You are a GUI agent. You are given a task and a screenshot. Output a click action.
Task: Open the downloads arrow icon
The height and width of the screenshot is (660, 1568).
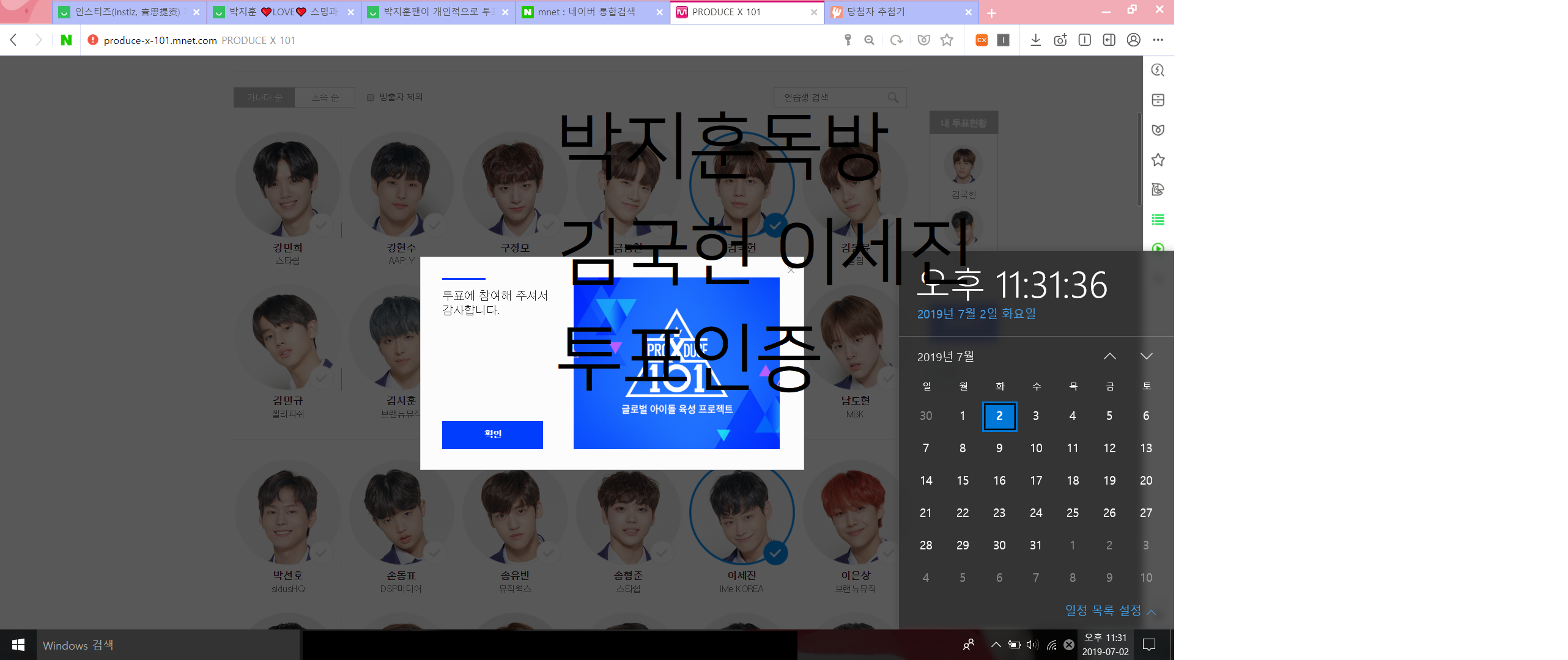point(1035,40)
